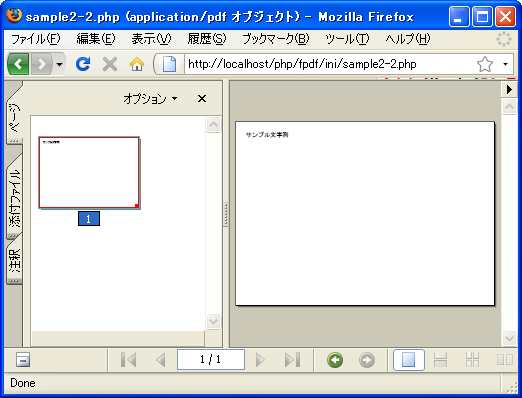Click document view scroll up arrow
Viewport: 522px width, 398px height.
tap(509, 107)
